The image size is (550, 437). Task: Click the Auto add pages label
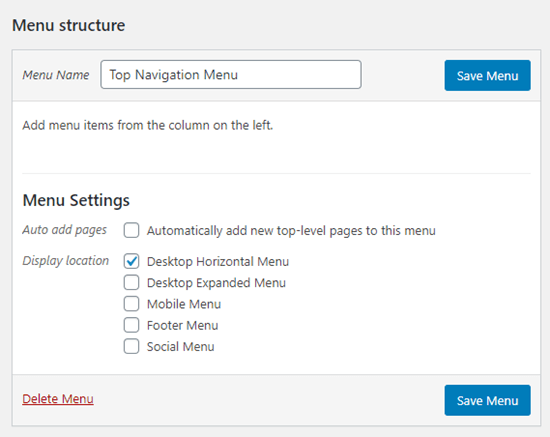coord(65,230)
